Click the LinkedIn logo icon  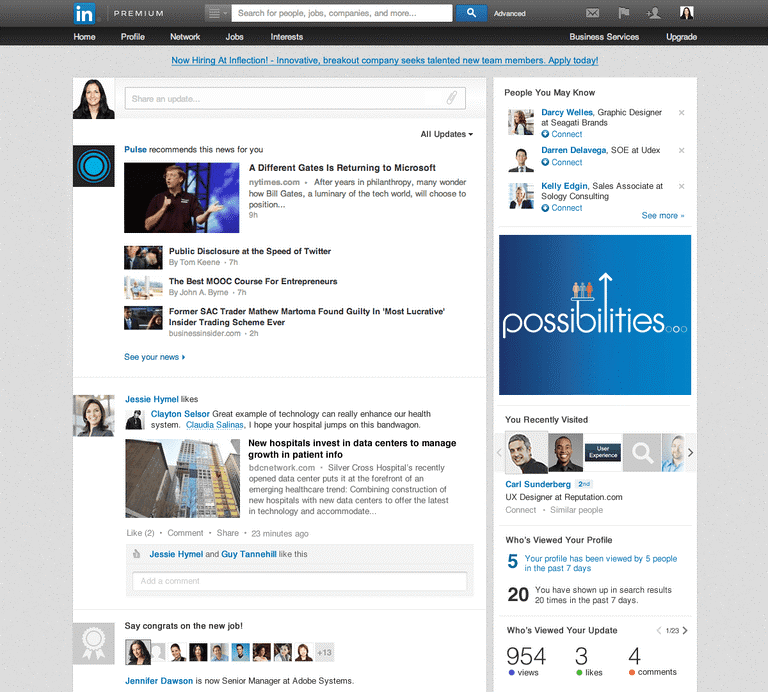86,13
